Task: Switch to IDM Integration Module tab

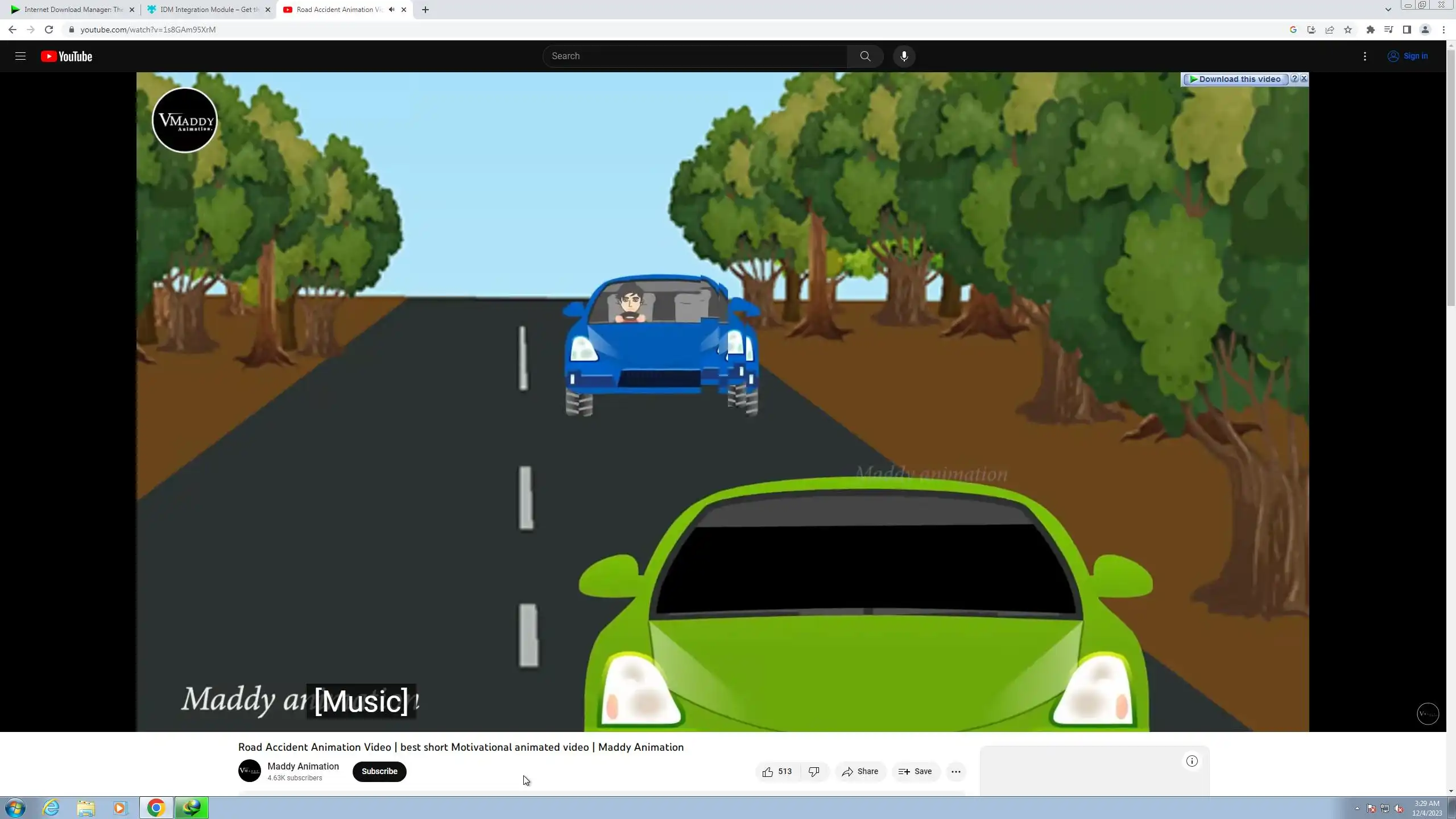Action: pyautogui.click(x=205, y=10)
